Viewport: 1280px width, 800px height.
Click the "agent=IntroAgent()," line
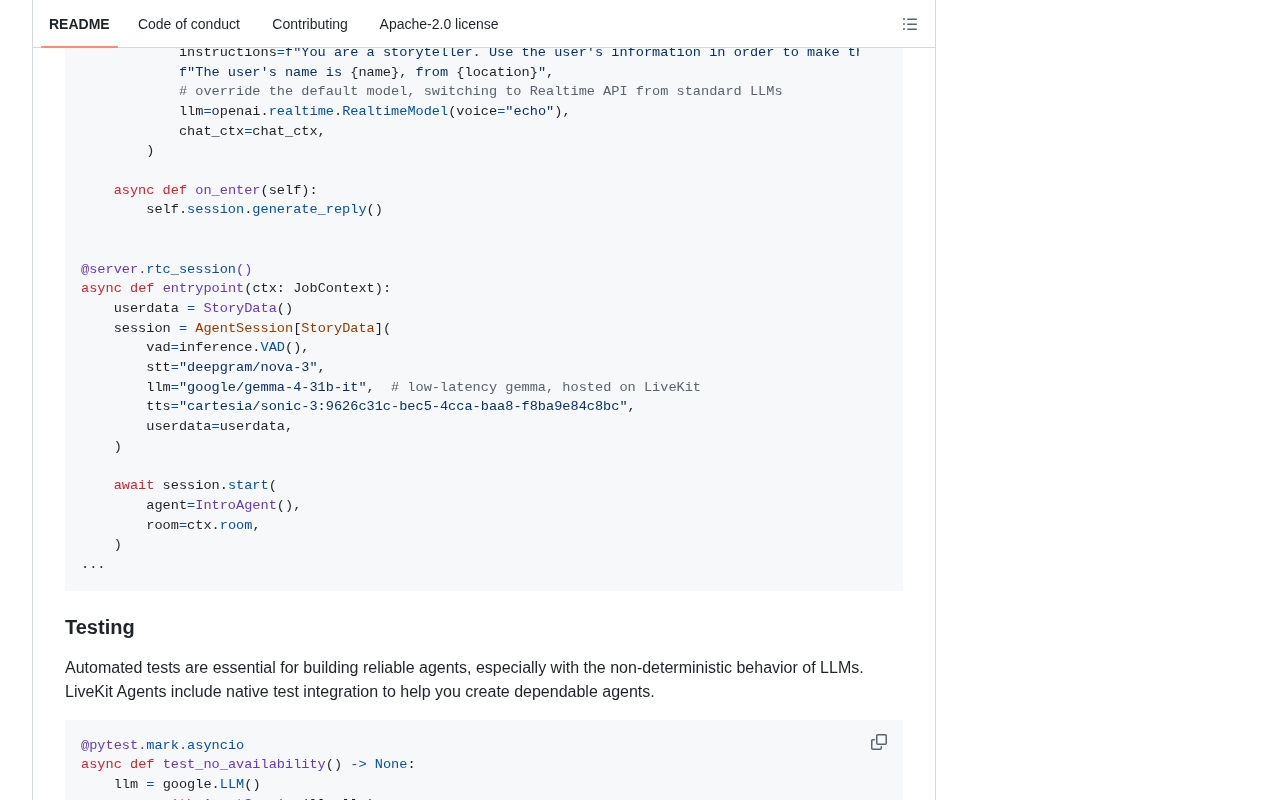pos(224,505)
